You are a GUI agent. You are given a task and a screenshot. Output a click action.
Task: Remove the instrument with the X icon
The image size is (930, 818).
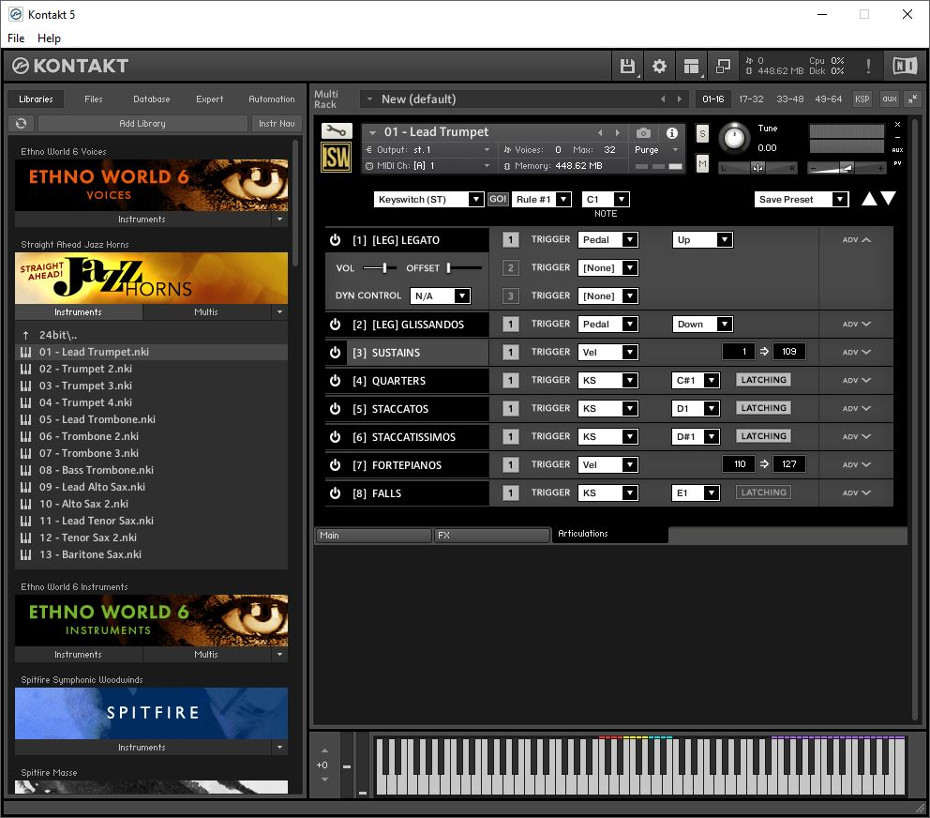(897, 125)
